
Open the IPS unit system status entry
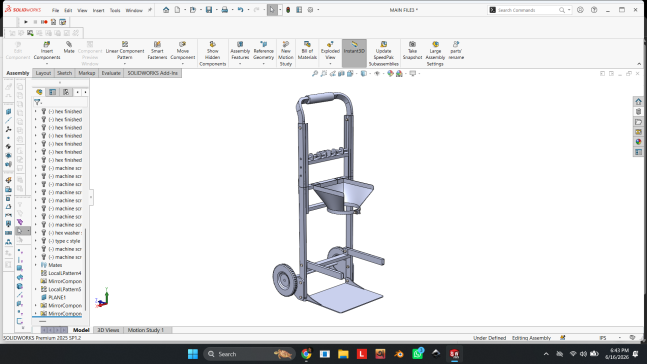point(603,338)
